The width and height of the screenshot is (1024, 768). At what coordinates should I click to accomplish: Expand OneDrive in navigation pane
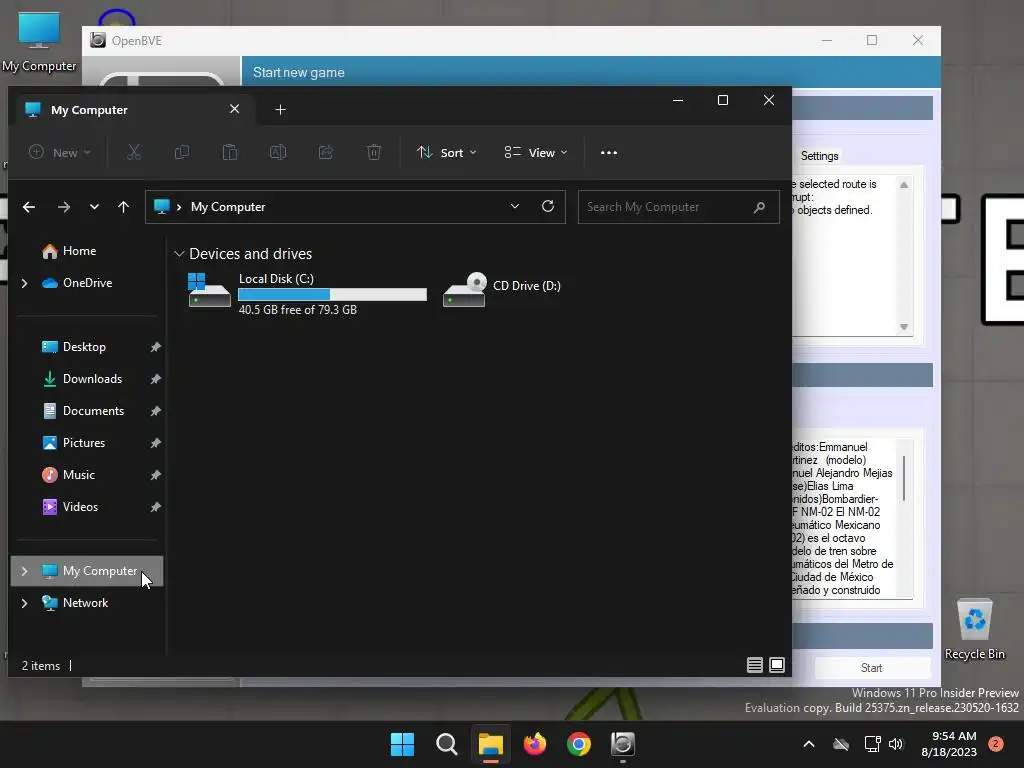tap(25, 283)
